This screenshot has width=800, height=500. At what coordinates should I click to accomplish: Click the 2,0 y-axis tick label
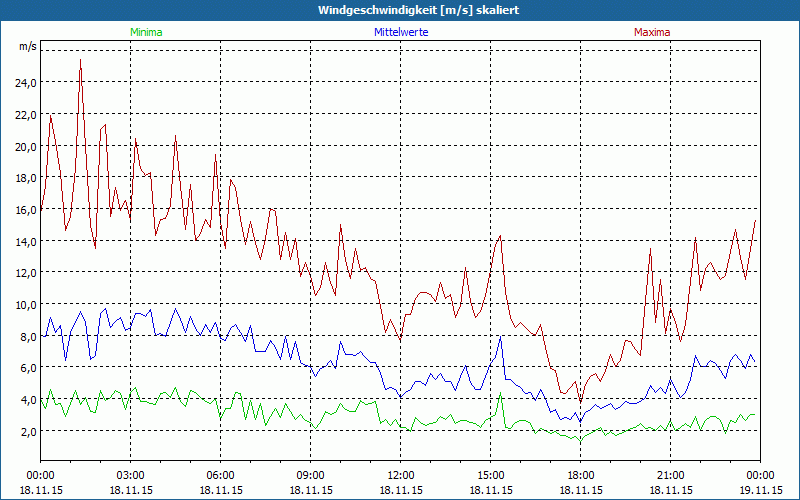pos(28,431)
